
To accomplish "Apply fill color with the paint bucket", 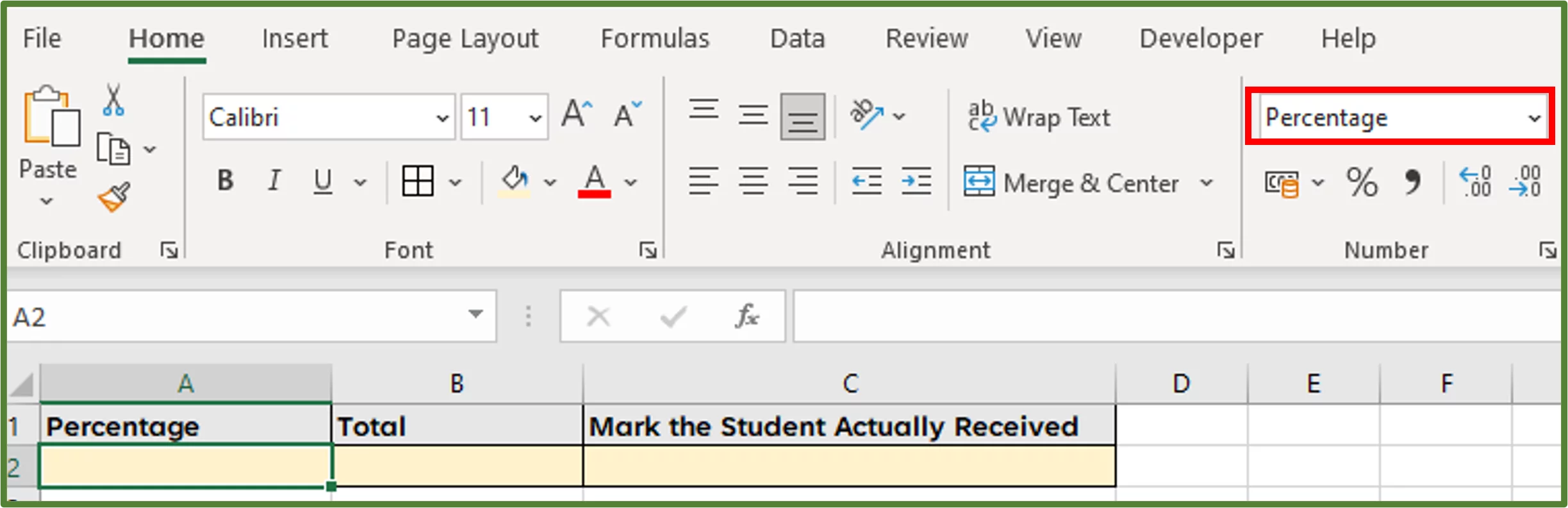I will [515, 182].
